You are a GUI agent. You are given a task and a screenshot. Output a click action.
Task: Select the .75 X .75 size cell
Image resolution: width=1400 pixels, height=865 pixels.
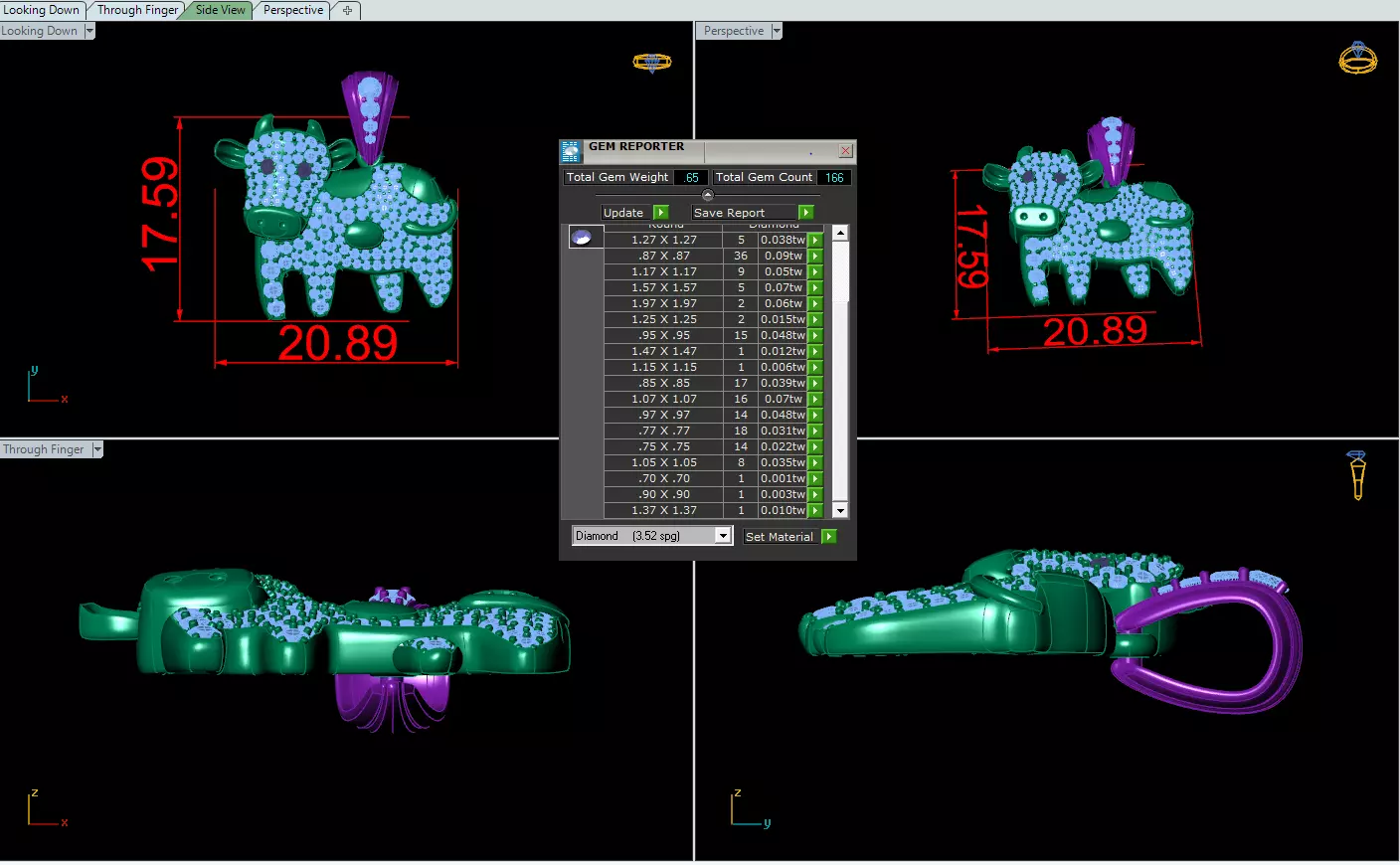tap(663, 446)
